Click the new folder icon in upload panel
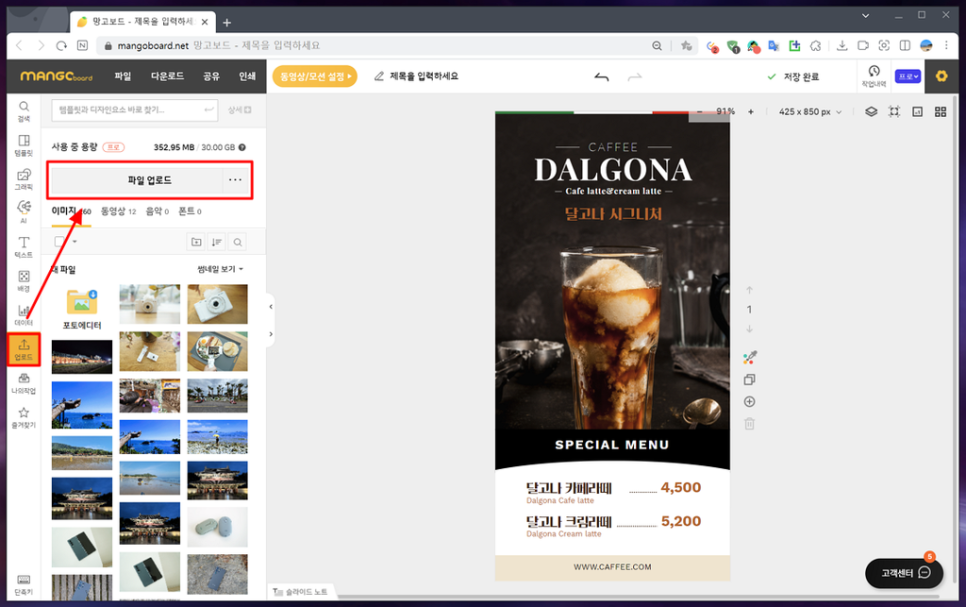The image size is (966, 607). tap(196, 242)
